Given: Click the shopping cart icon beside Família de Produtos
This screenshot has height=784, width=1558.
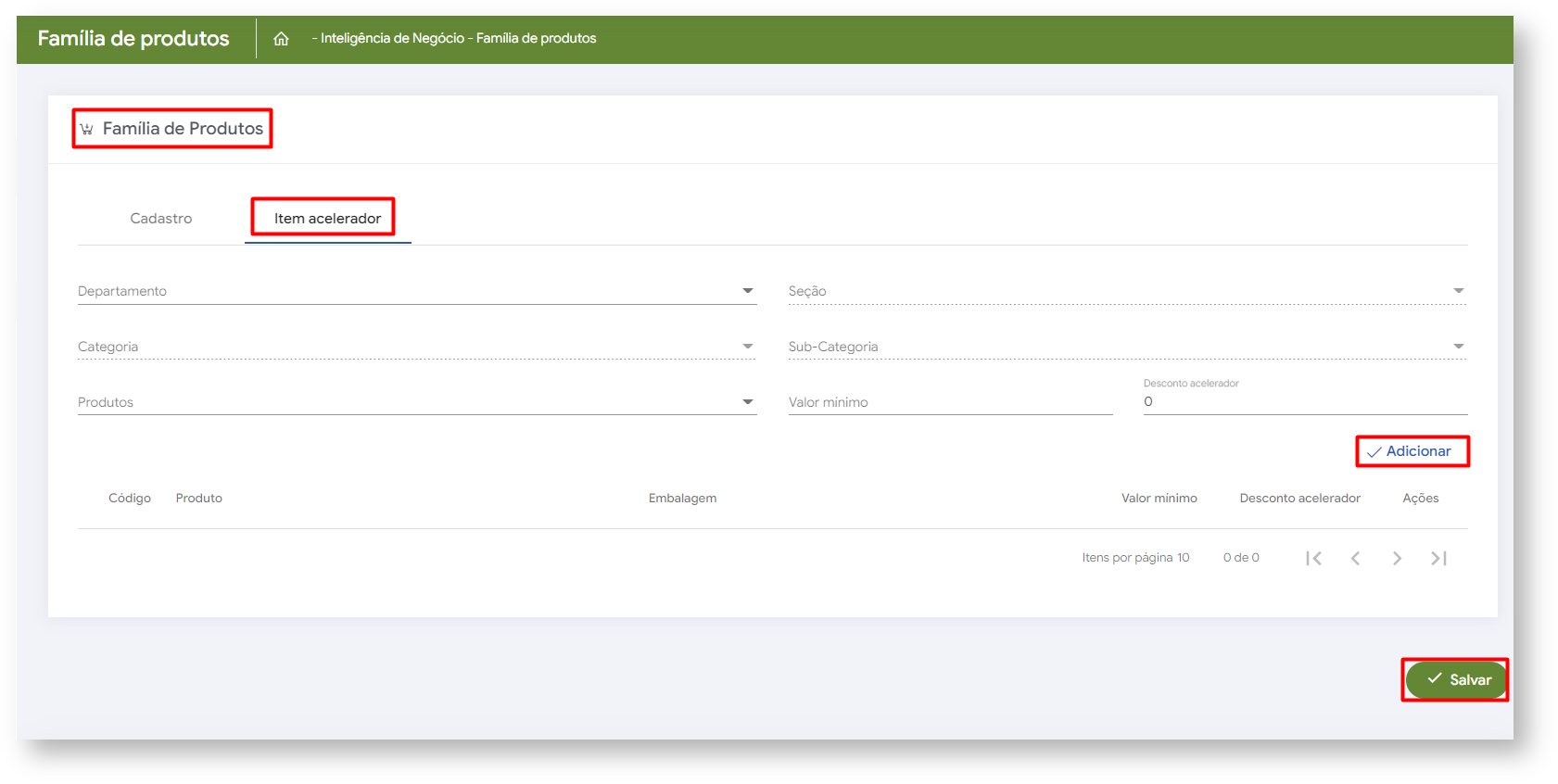Looking at the screenshot, I should click(x=86, y=129).
